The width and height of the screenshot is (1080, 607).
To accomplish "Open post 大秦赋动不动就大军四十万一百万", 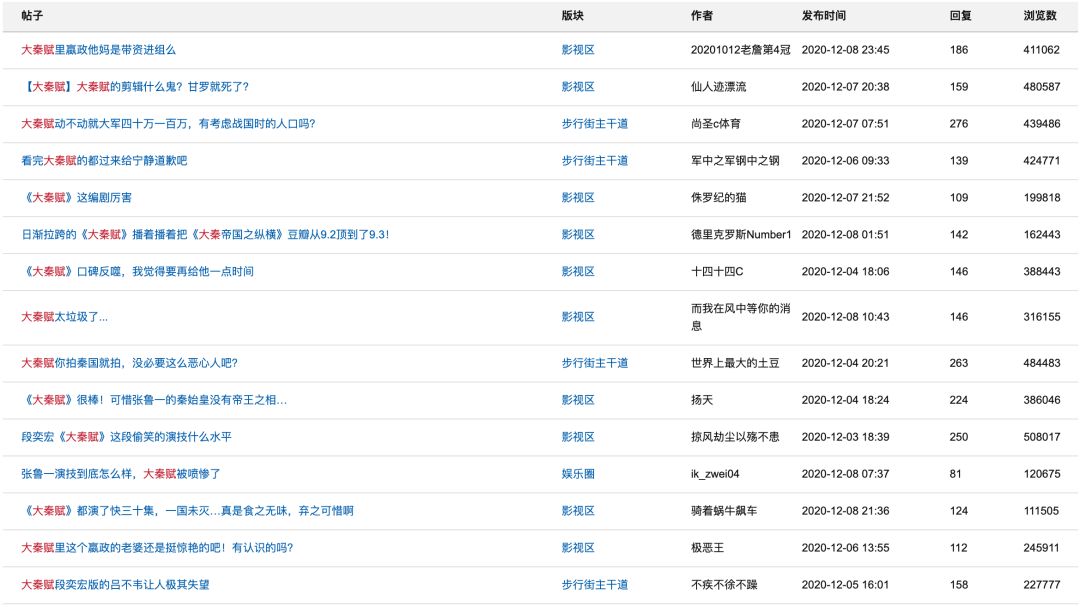I will [168, 123].
